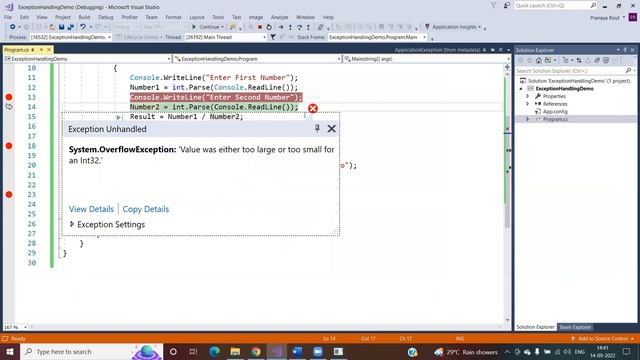
Task: Click the View Details link
Action: point(91,209)
